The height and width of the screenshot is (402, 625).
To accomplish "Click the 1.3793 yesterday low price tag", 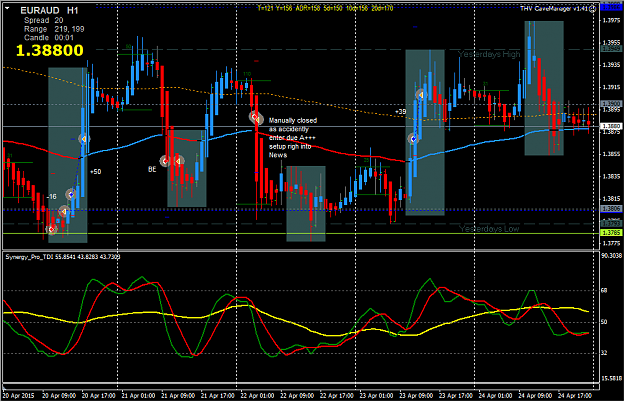I will coord(611,224).
